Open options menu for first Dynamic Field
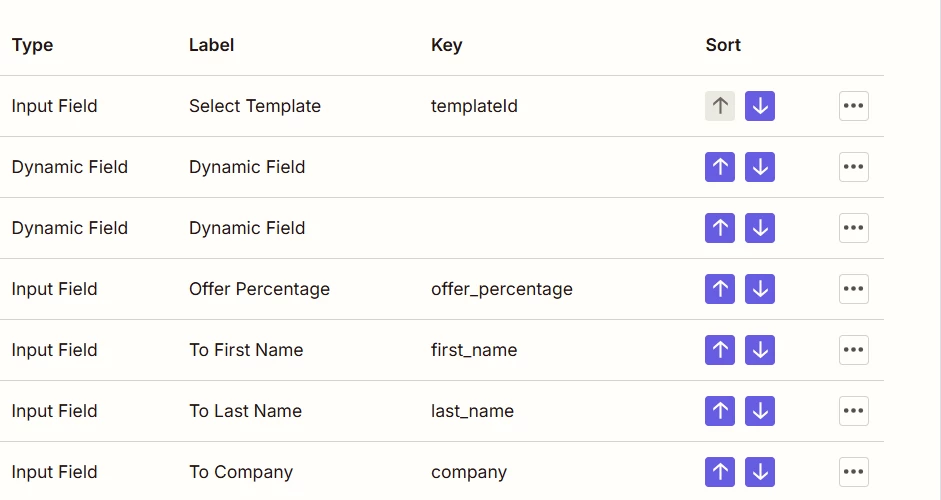This screenshot has width=941, height=500. (x=853, y=167)
